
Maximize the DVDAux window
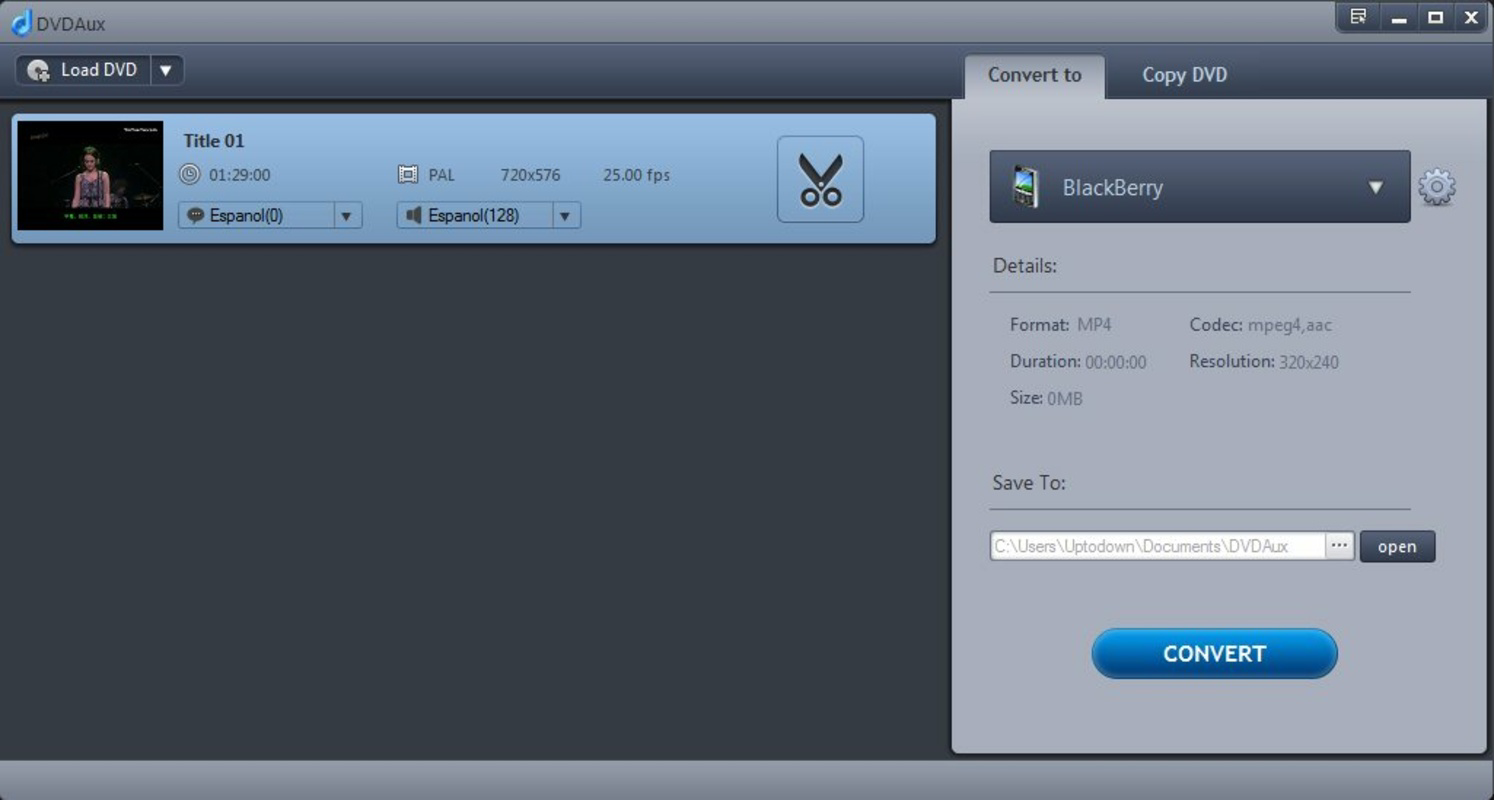tap(1435, 17)
